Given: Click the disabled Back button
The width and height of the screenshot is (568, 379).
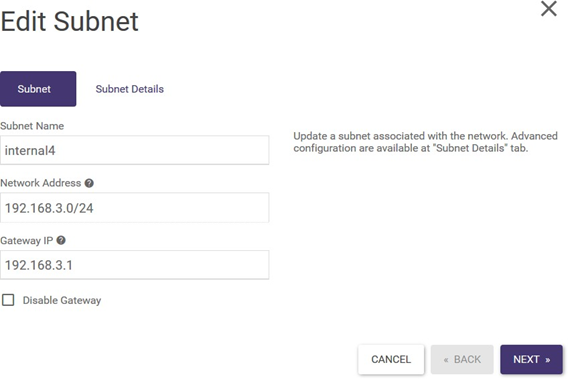Looking at the screenshot, I should pos(462,359).
